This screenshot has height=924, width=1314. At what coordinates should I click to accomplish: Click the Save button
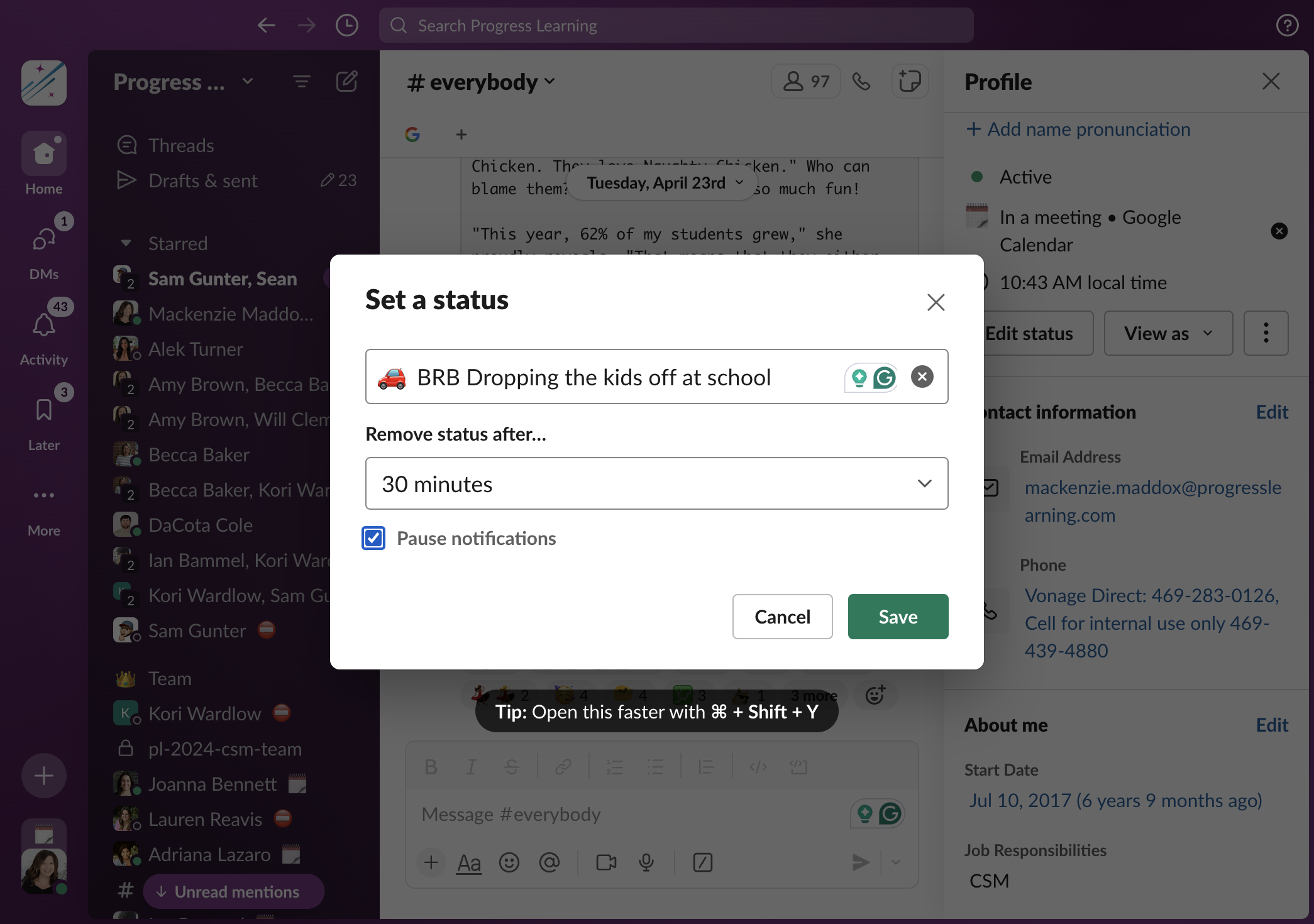(x=898, y=617)
